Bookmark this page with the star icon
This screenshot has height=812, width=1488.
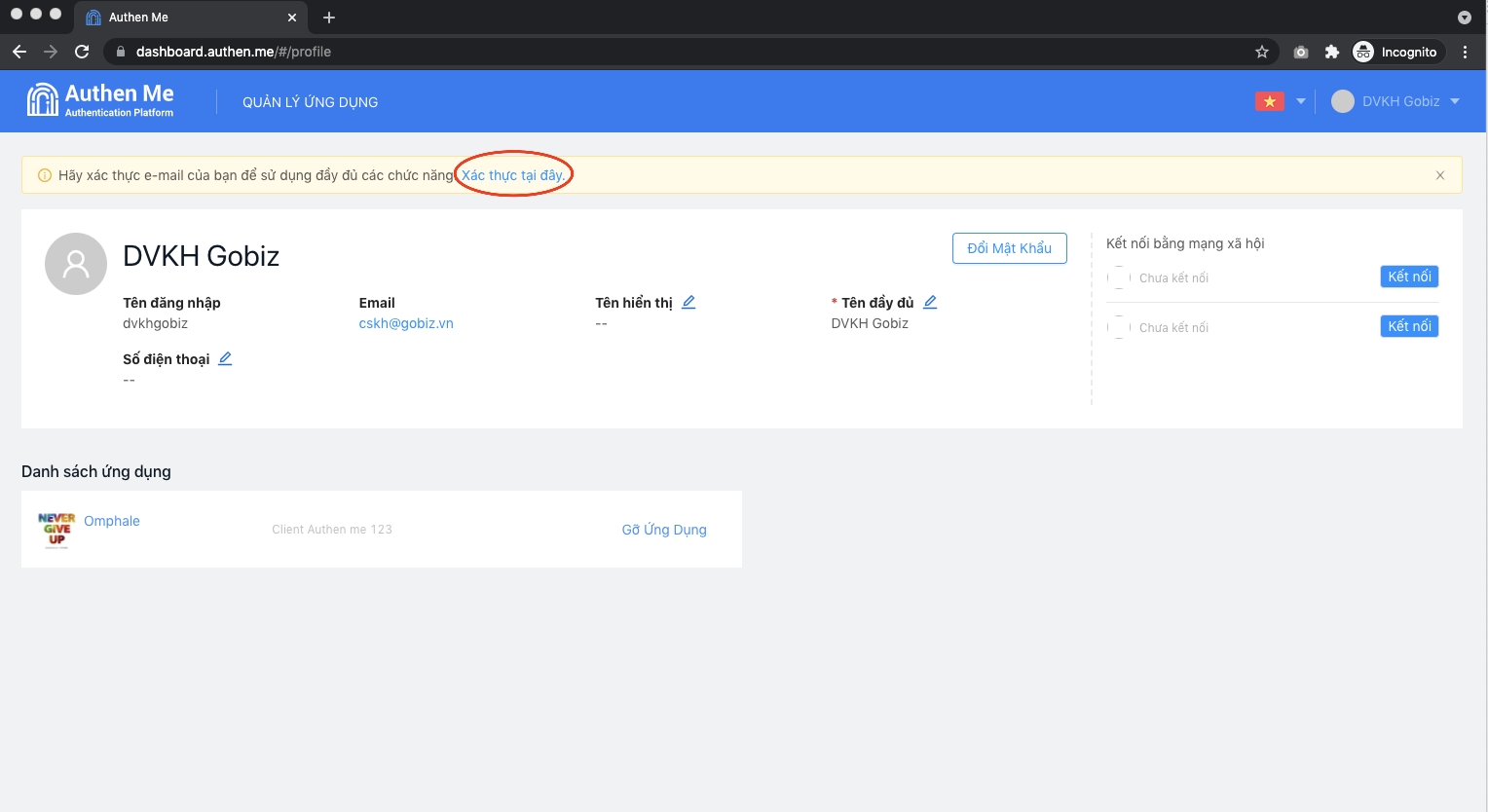[1261, 52]
